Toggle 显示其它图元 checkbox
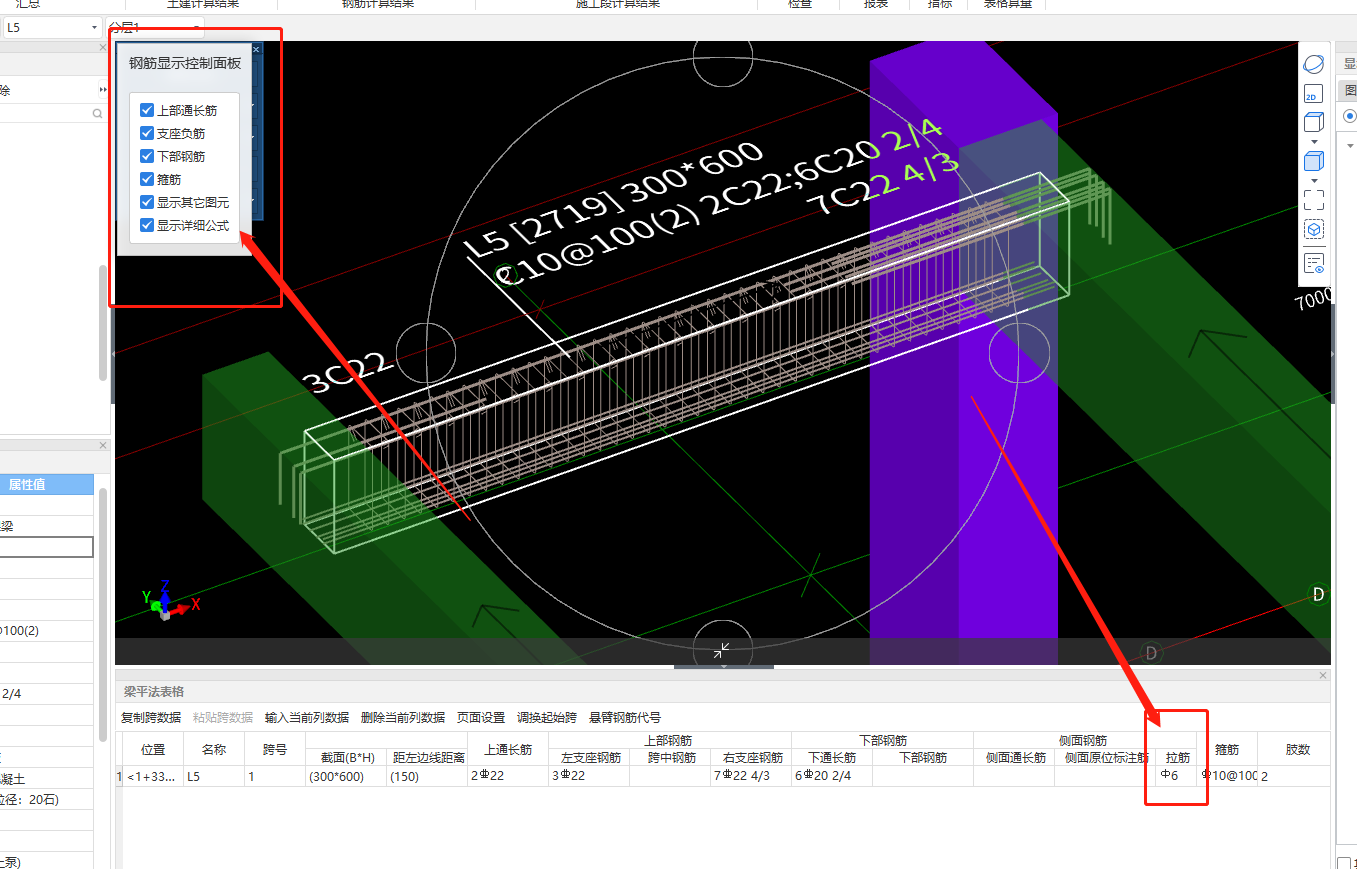Image resolution: width=1357 pixels, height=869 pixels. point(147,202)
